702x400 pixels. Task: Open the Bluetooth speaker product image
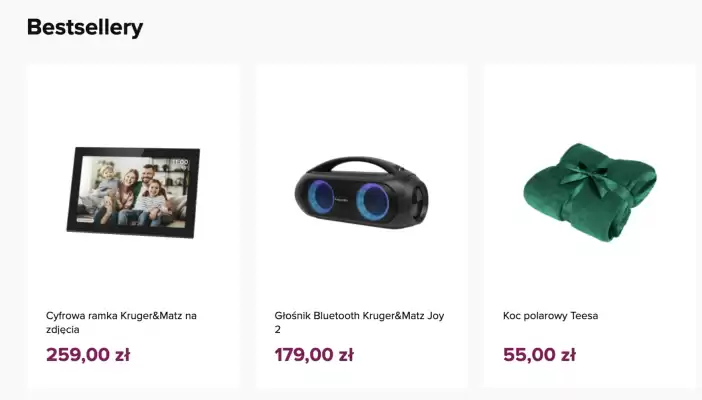point(361,192)
